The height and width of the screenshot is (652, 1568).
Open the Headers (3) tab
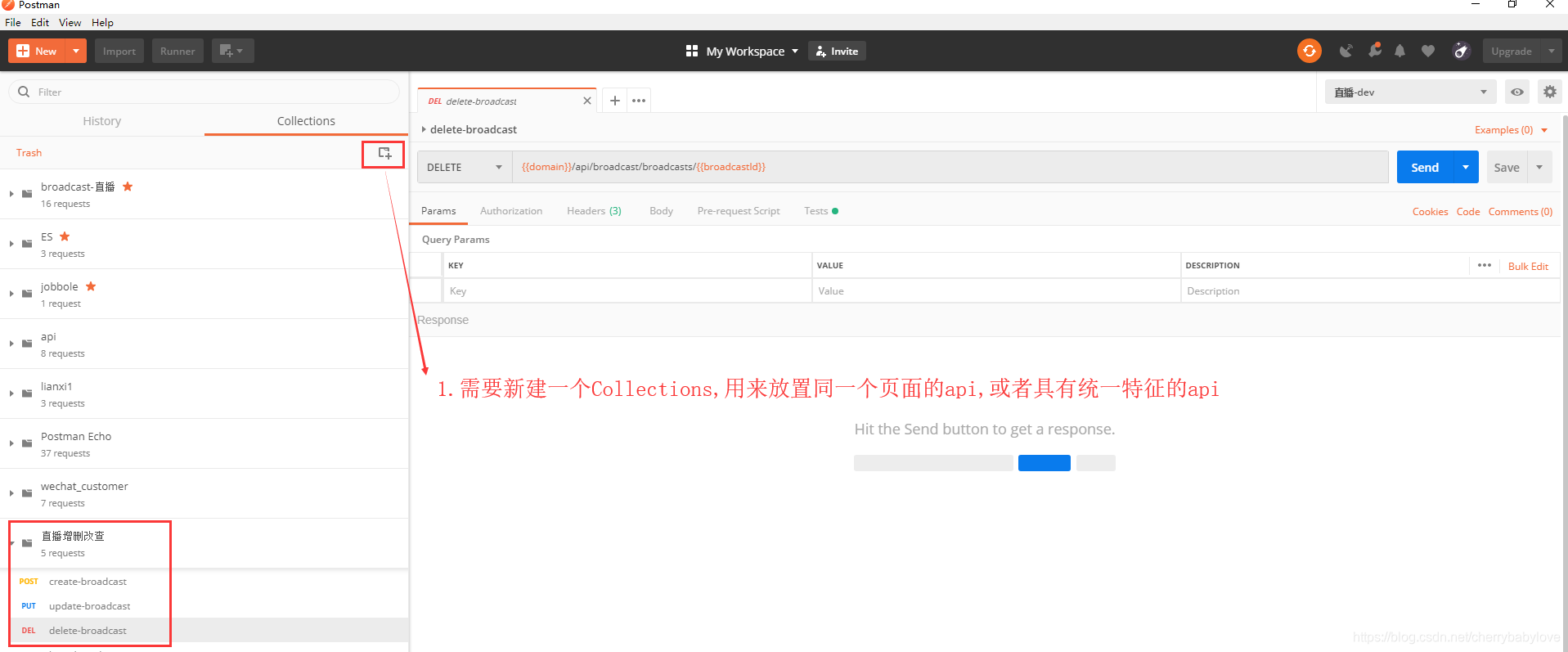594,211
